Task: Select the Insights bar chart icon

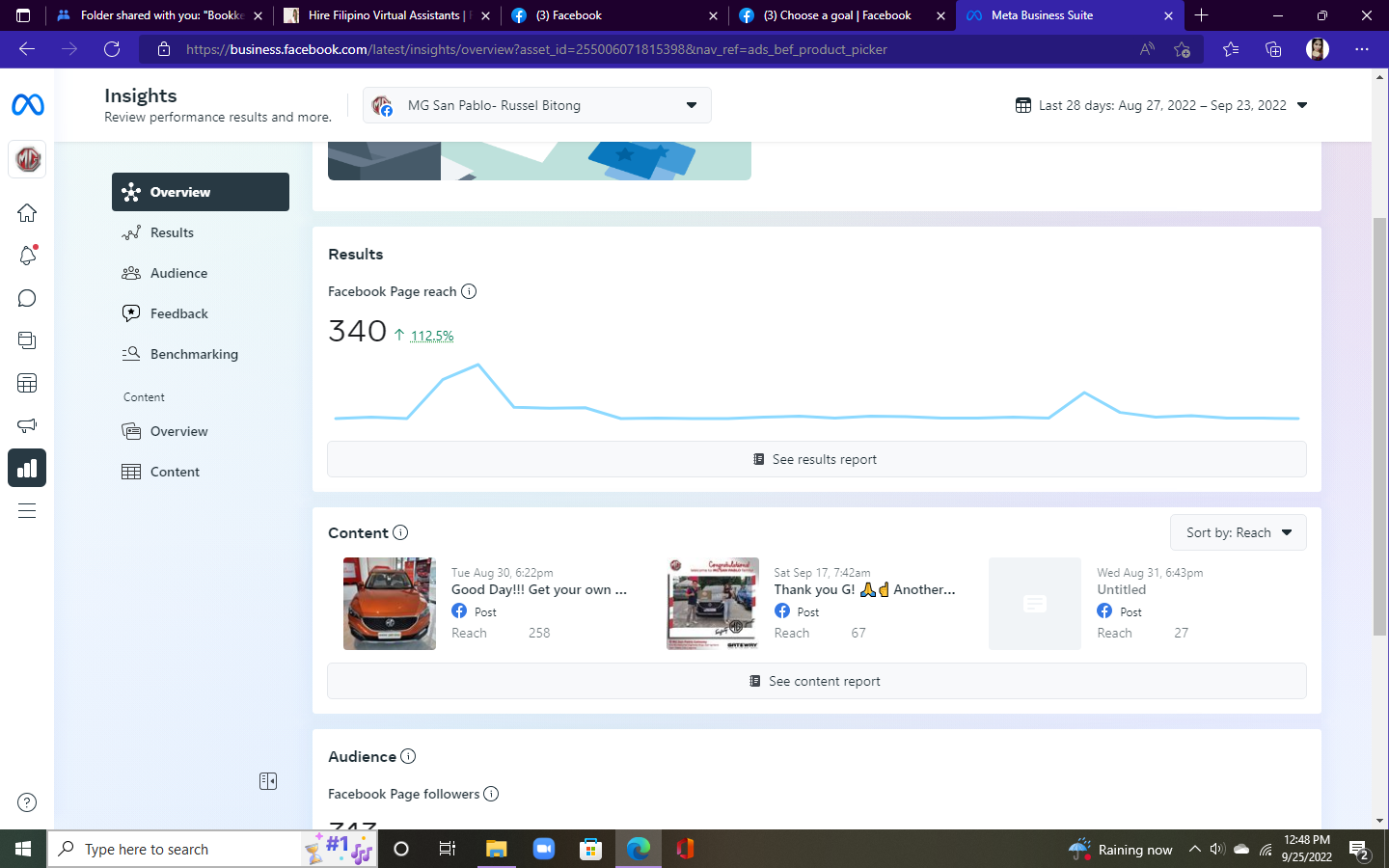Action: point(27,468)
